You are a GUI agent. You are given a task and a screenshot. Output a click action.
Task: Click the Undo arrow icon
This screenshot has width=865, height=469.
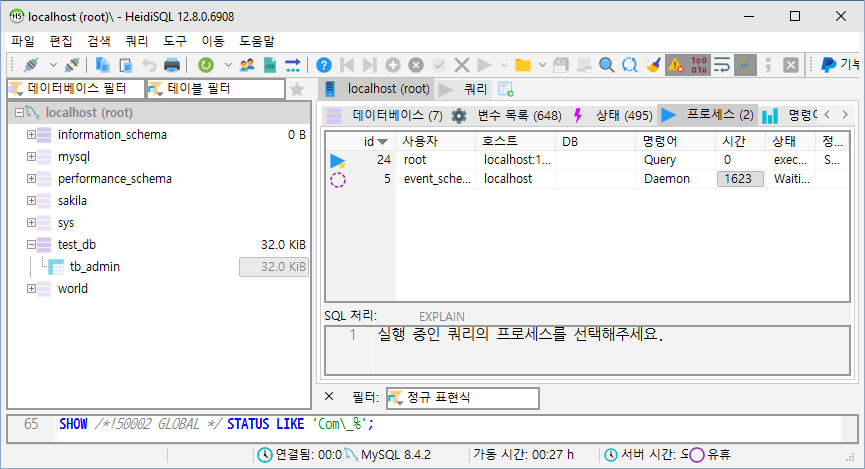(x=149, y=65)
